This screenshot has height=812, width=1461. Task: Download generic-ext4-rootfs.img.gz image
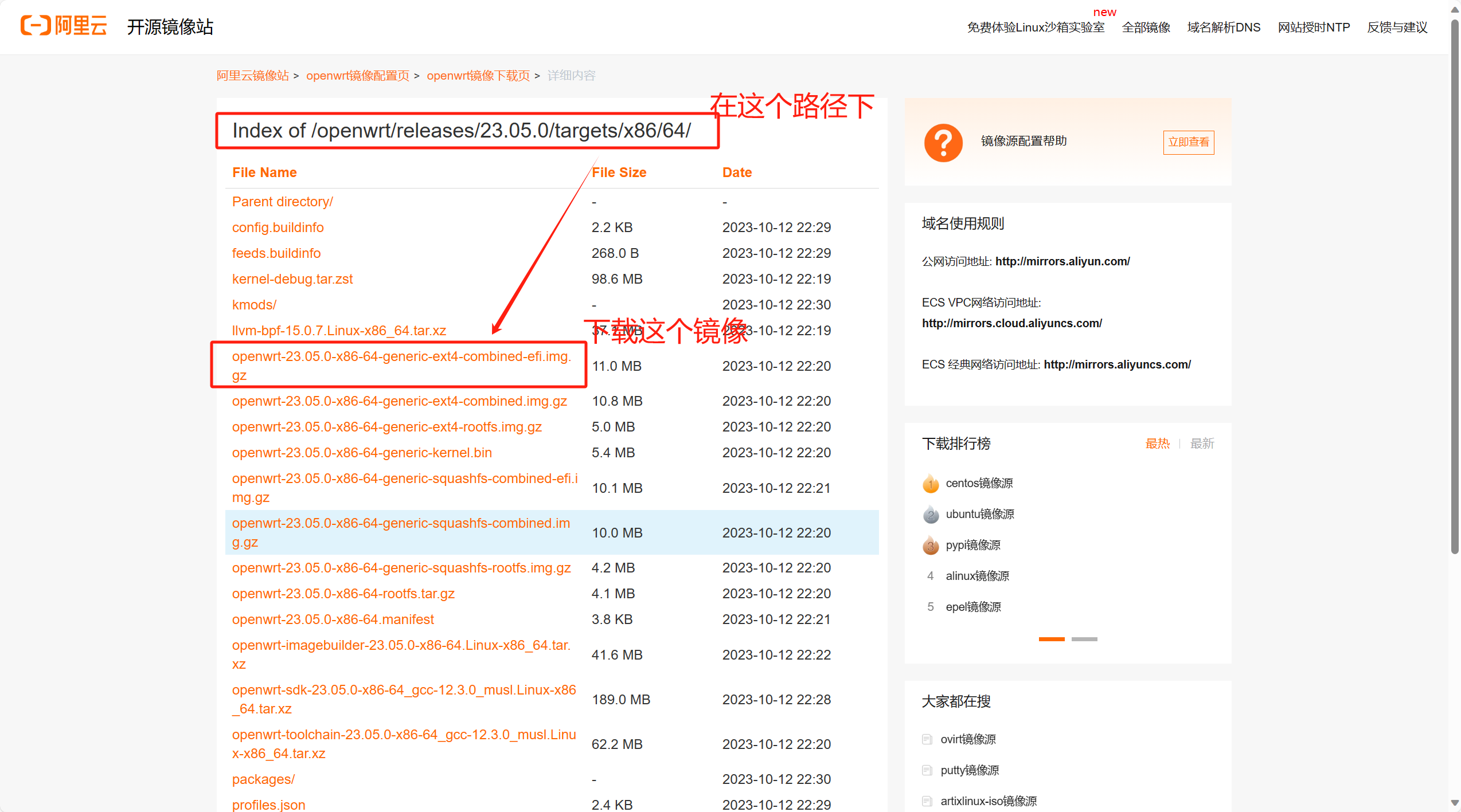[x=386, y=427]
